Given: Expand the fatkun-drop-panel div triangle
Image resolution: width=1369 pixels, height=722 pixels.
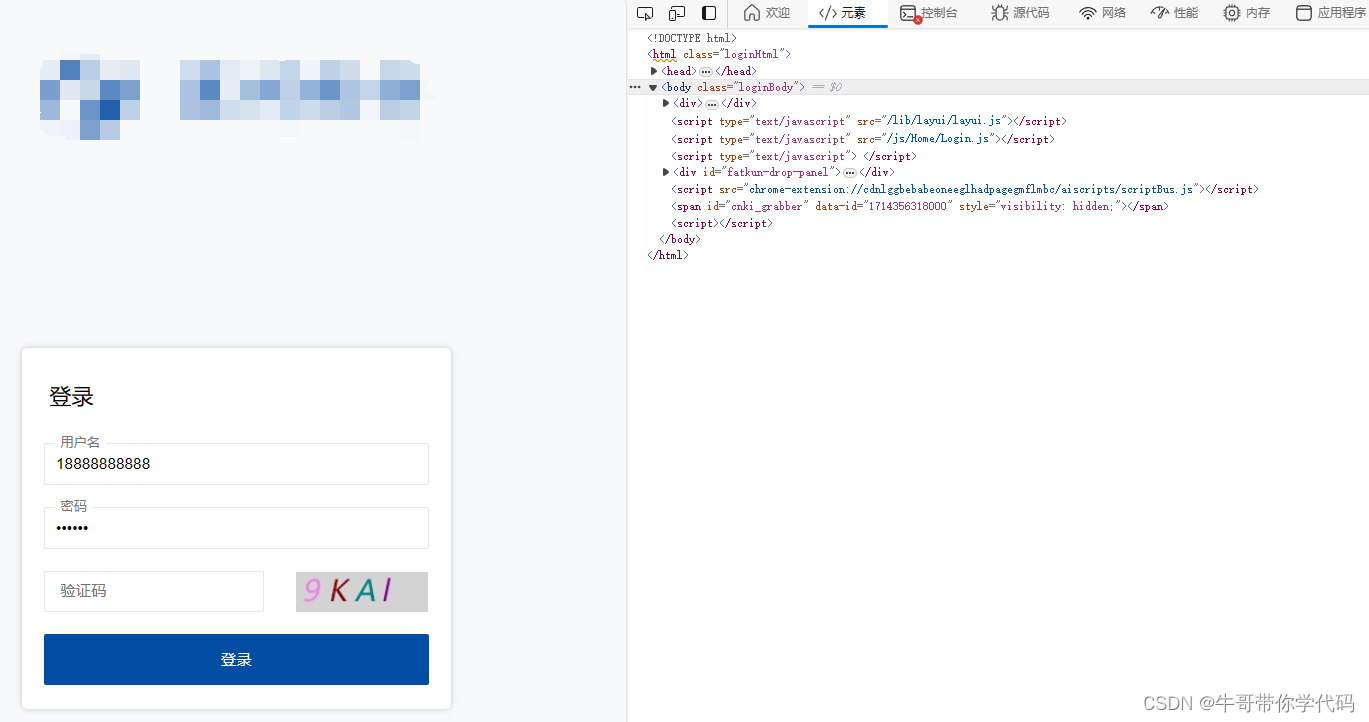Looking at the screenshot, I should point(666,172).
